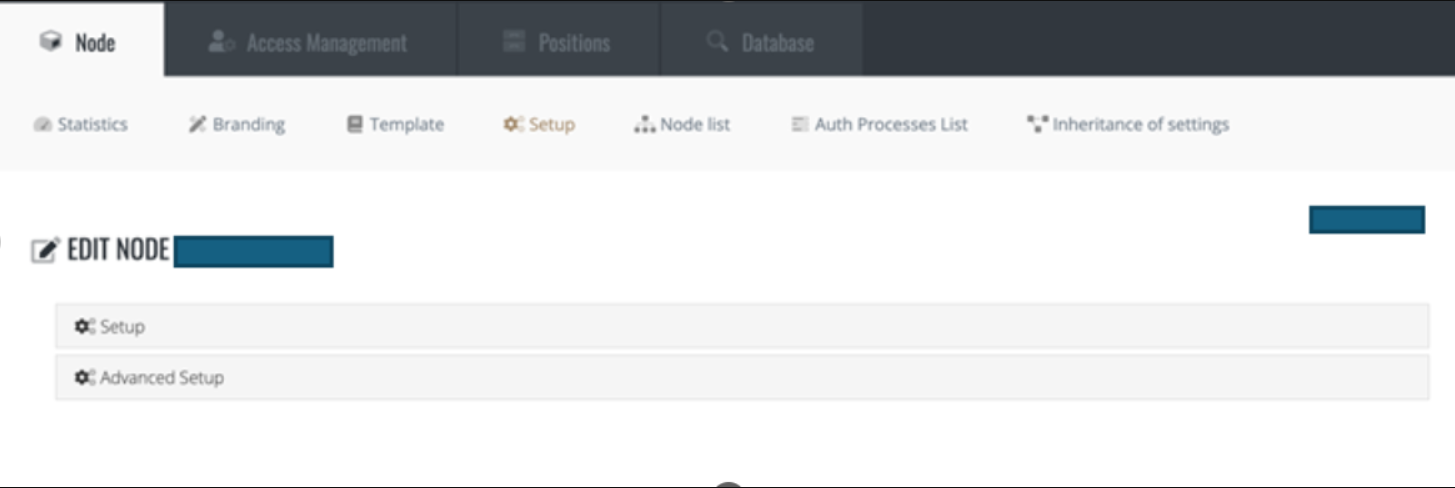The image size is (1455, 488).
Task: Click gears icon in Advanced Setup row
Action: pos(85,378)
